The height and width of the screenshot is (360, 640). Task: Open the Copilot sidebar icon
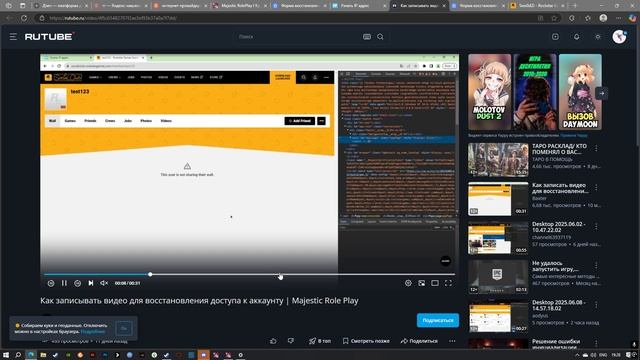point(632,18)
